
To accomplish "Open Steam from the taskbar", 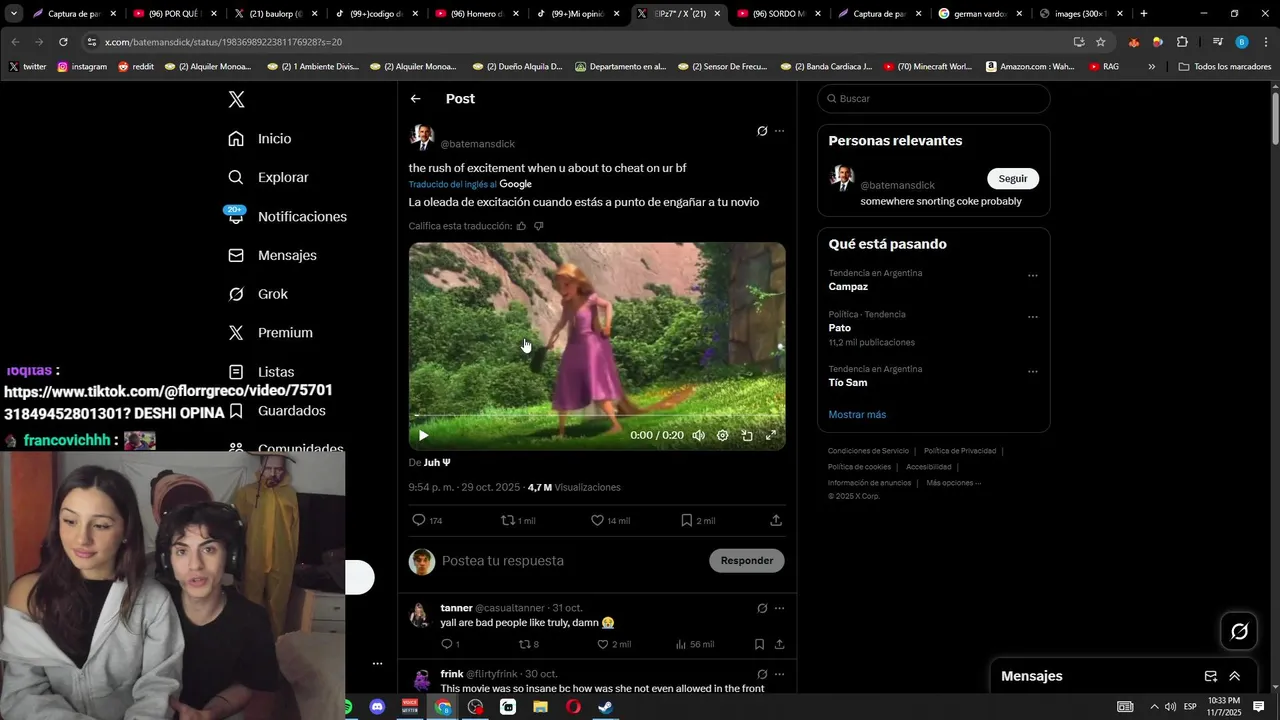I will pyautogui.click(x=605, y=707).
